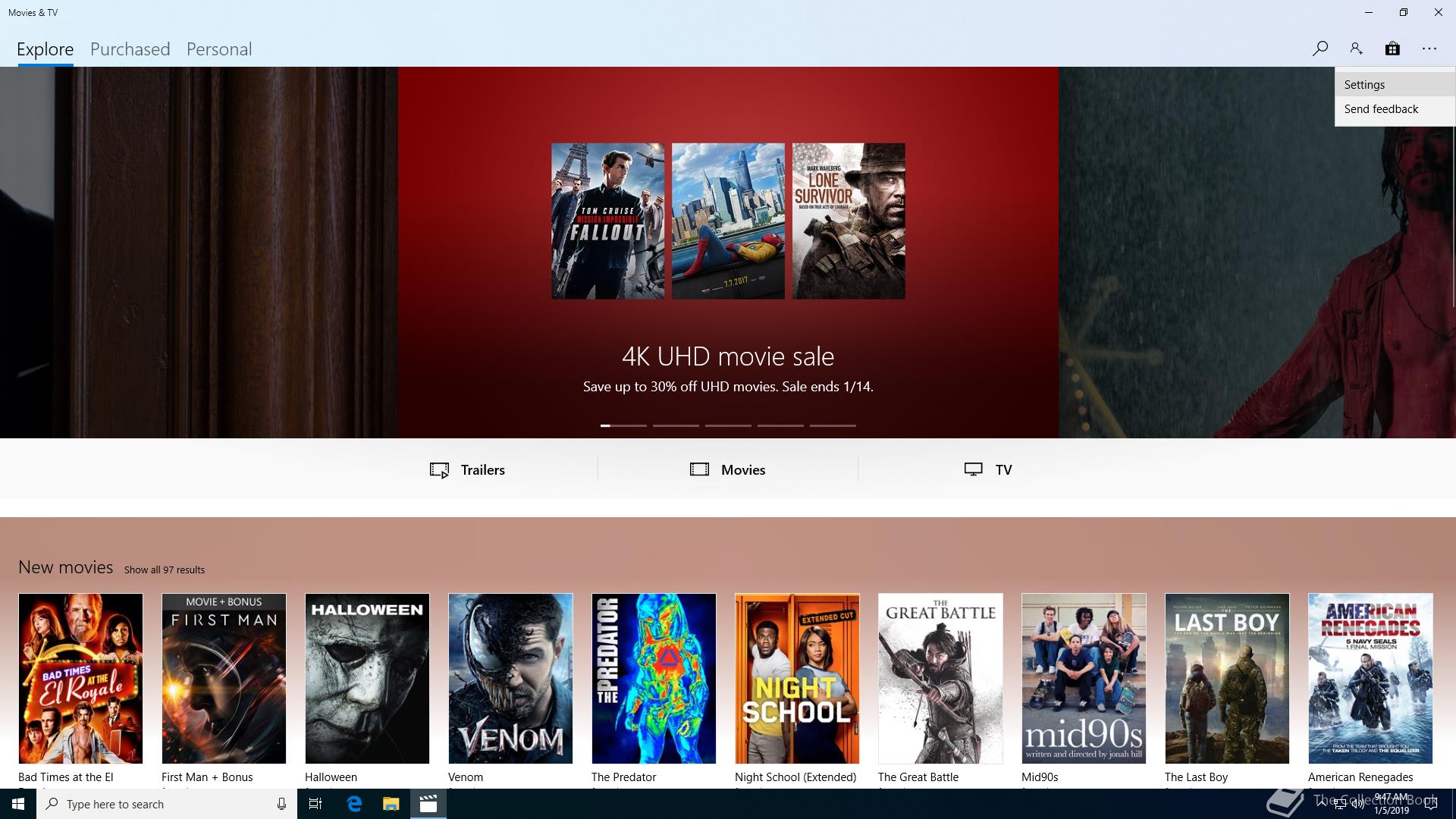Open Mission Impossible Fallout poster
Screen dimensions: 1456x819
pos(607,221)
